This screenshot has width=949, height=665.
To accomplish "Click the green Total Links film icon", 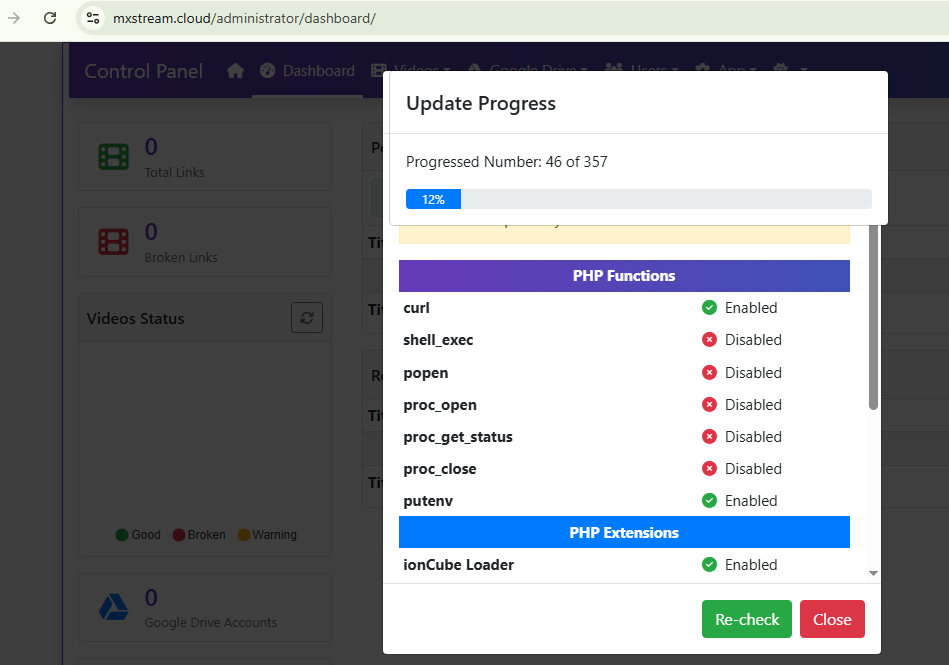I will [x=113, y=157].
